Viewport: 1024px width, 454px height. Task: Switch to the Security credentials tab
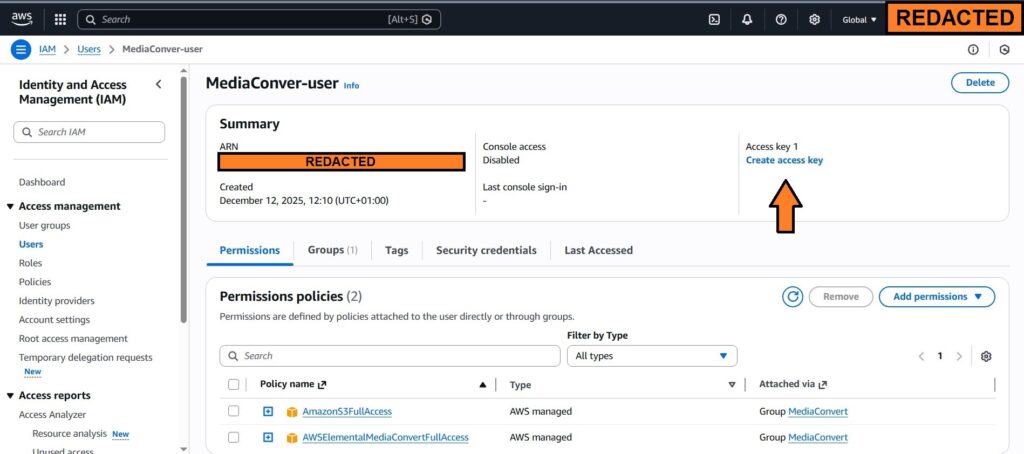click(x=486, y=250)
